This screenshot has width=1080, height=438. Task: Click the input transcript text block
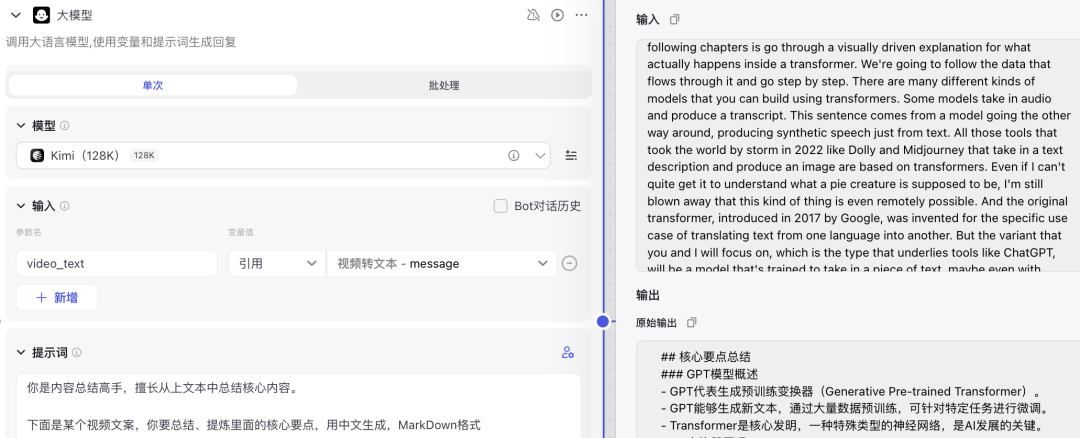coord(858,155)
